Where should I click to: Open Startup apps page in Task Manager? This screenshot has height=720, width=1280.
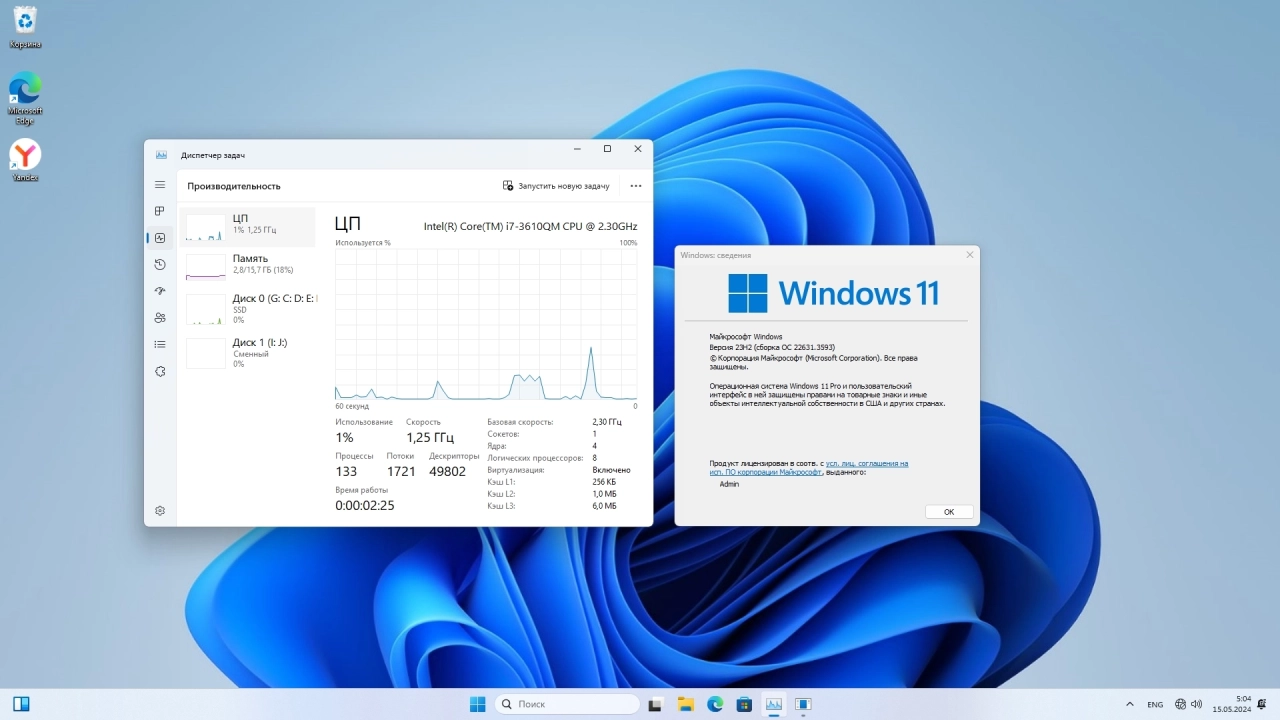[160, 291]
